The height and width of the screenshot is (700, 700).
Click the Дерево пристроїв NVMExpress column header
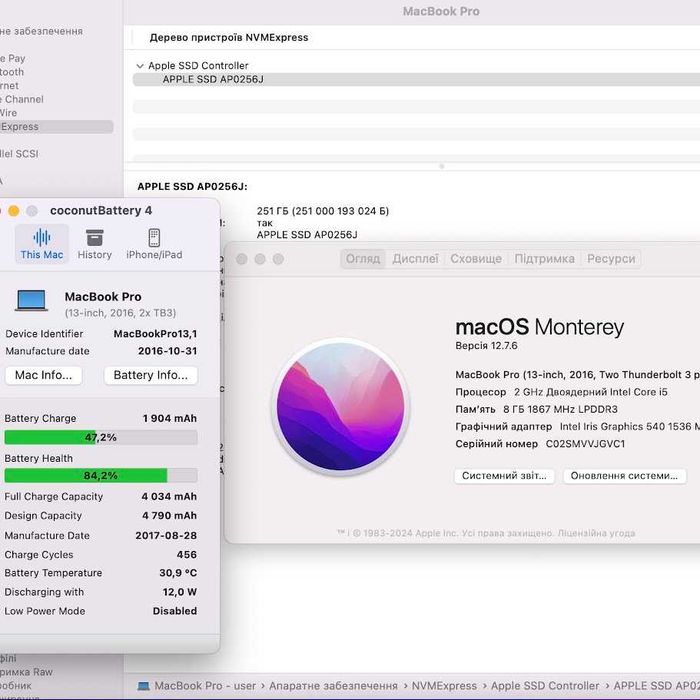(x=229, y=38)
